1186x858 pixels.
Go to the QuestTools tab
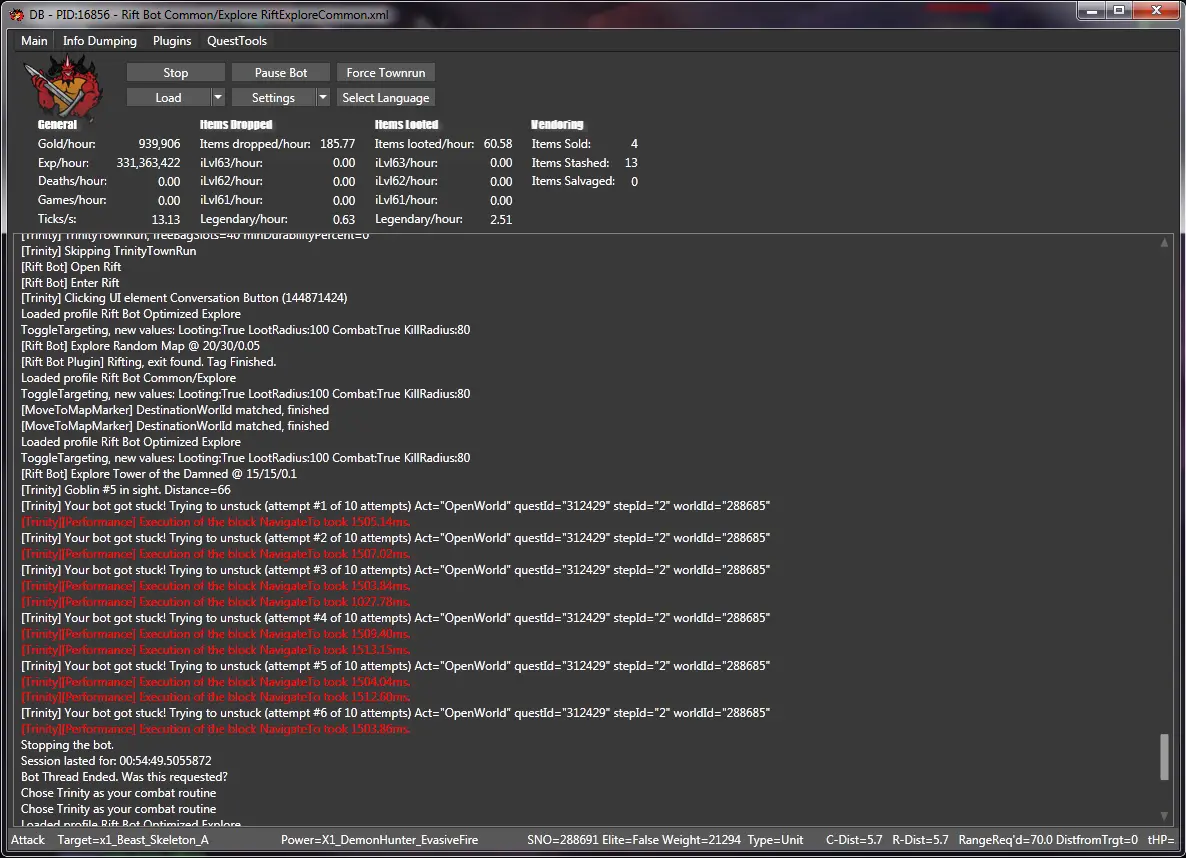coord(236,41)
